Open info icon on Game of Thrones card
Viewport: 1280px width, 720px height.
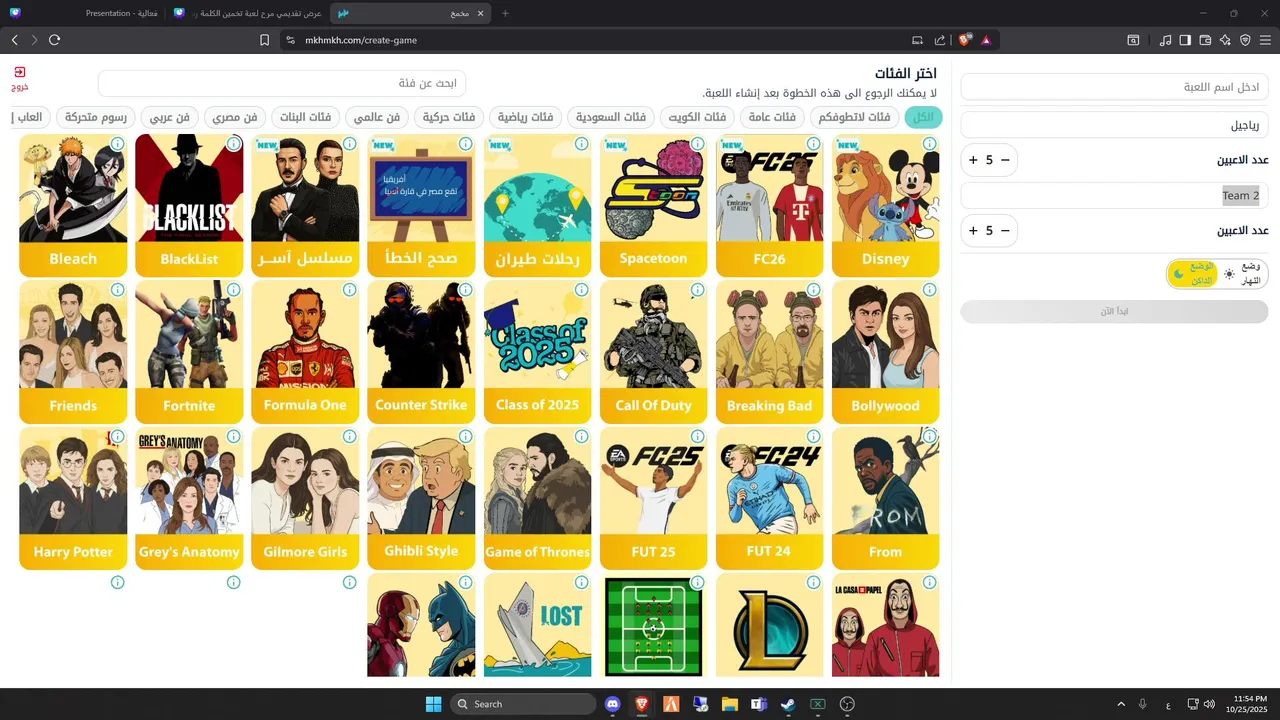[582, 437]
